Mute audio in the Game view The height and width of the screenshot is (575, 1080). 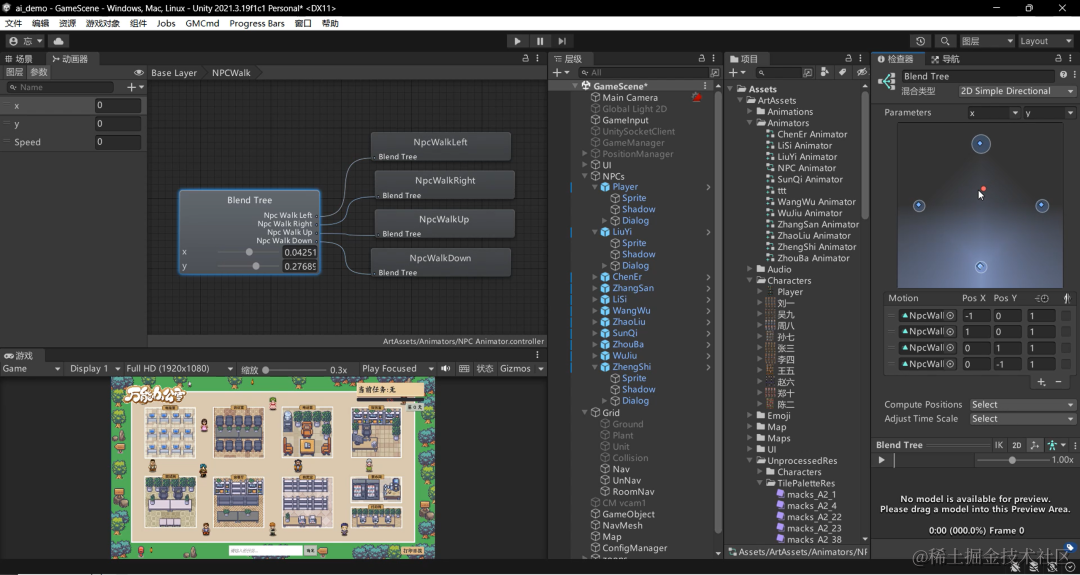coord(446,368)
